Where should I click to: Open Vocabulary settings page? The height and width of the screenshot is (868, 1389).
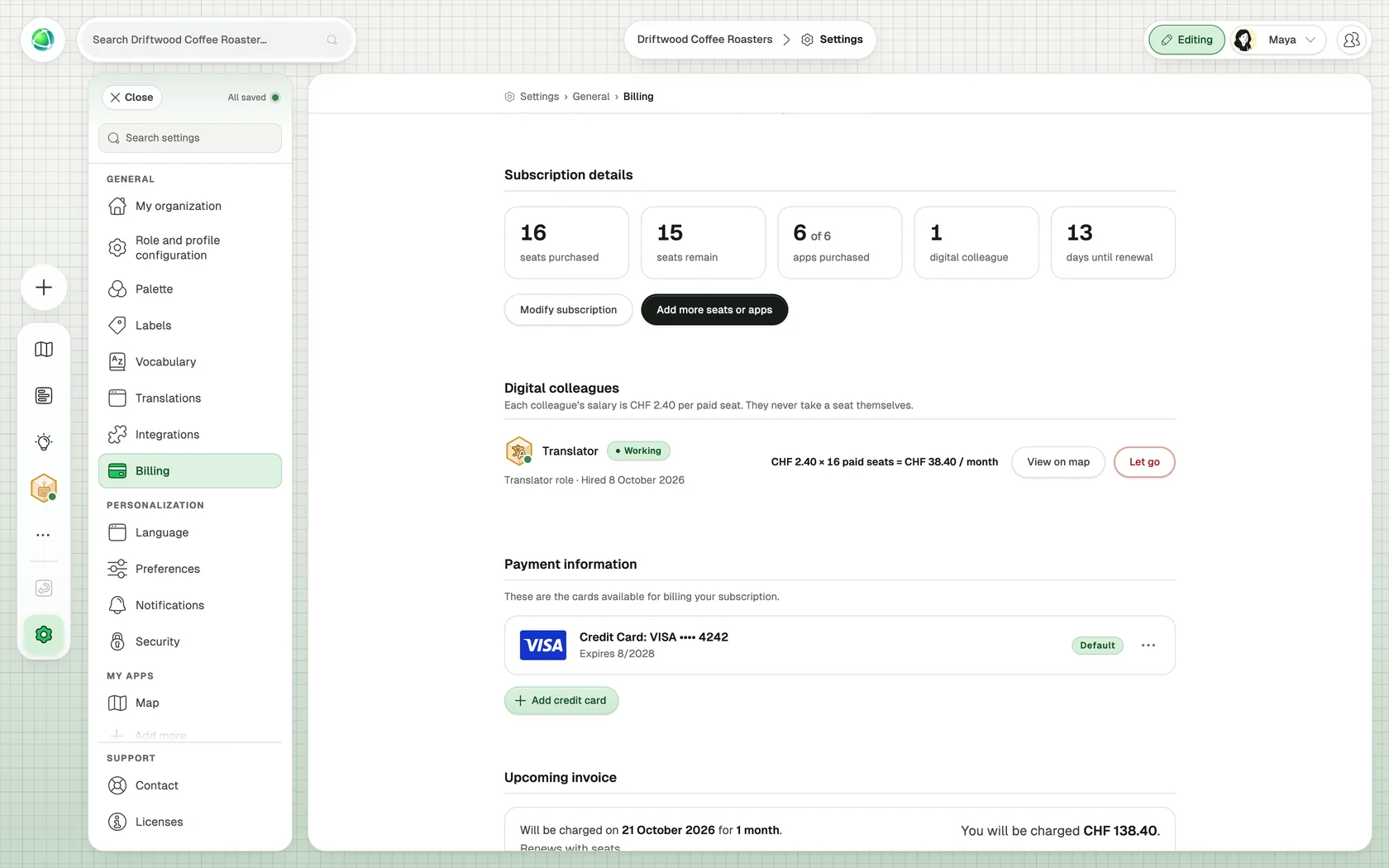[190, 362]
